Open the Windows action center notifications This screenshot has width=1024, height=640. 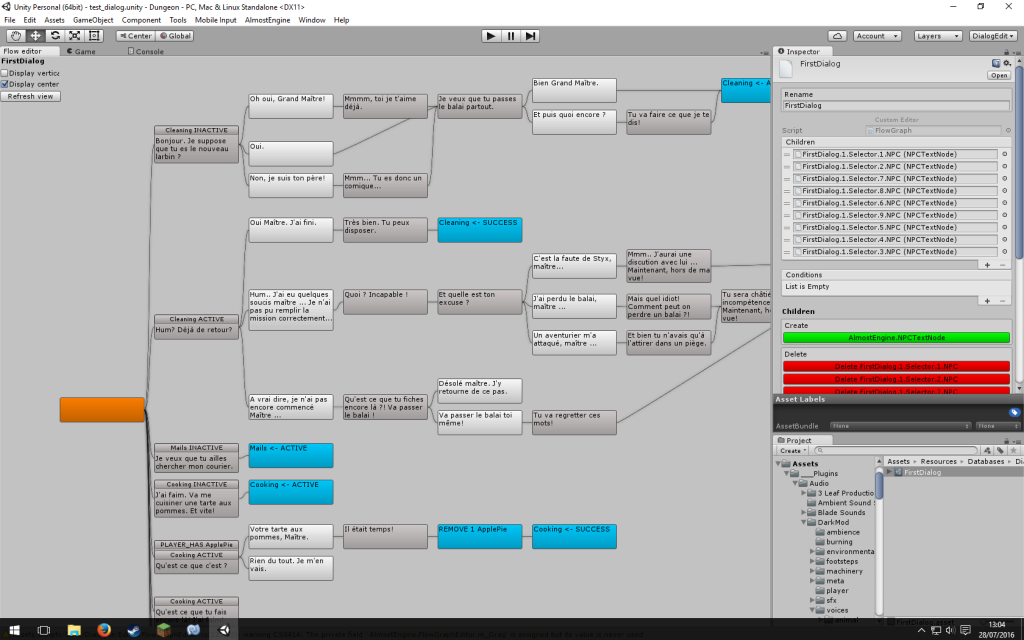[x=965, y=630]
